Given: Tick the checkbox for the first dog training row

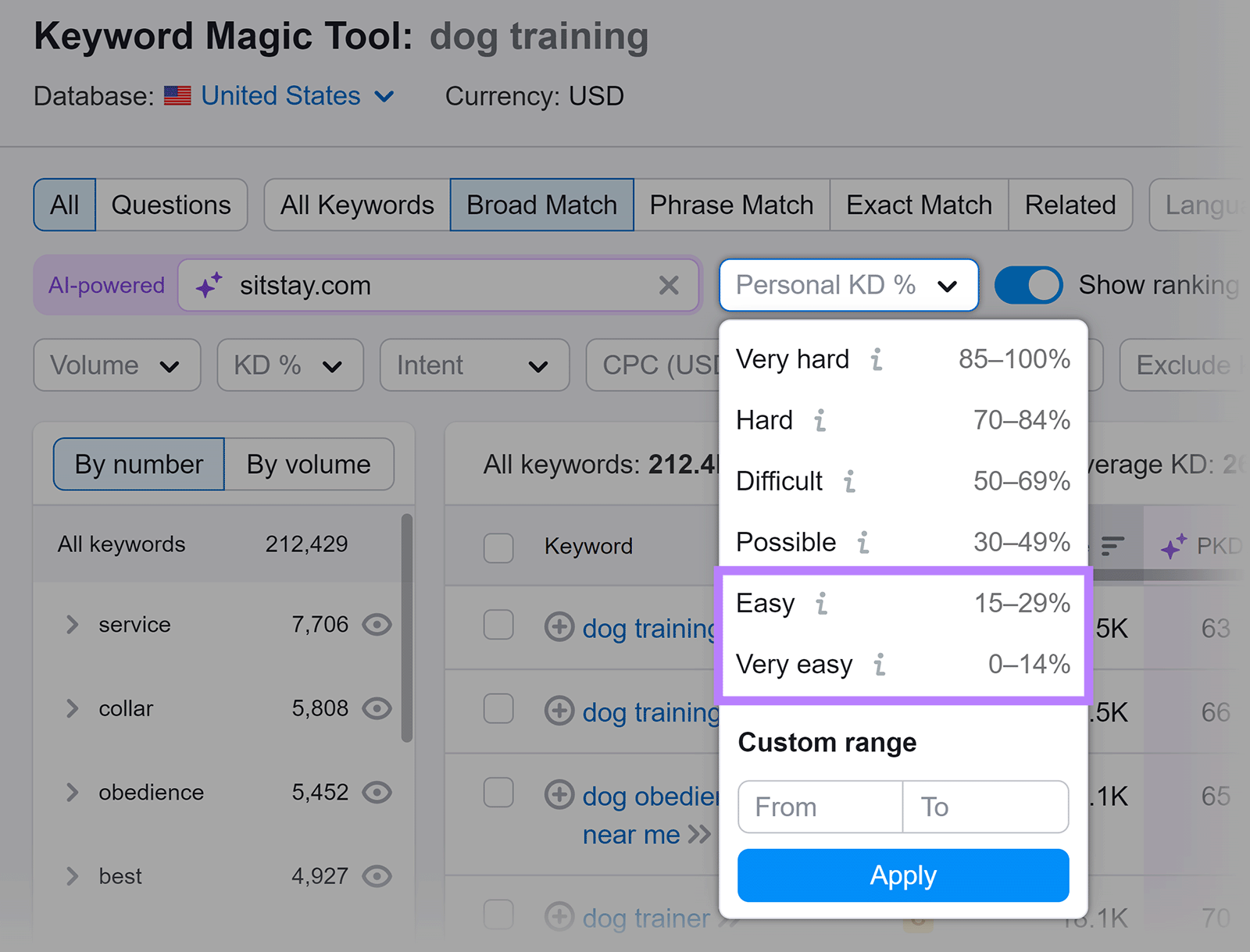Looking at the screenshot, I should tap(498, 626).
